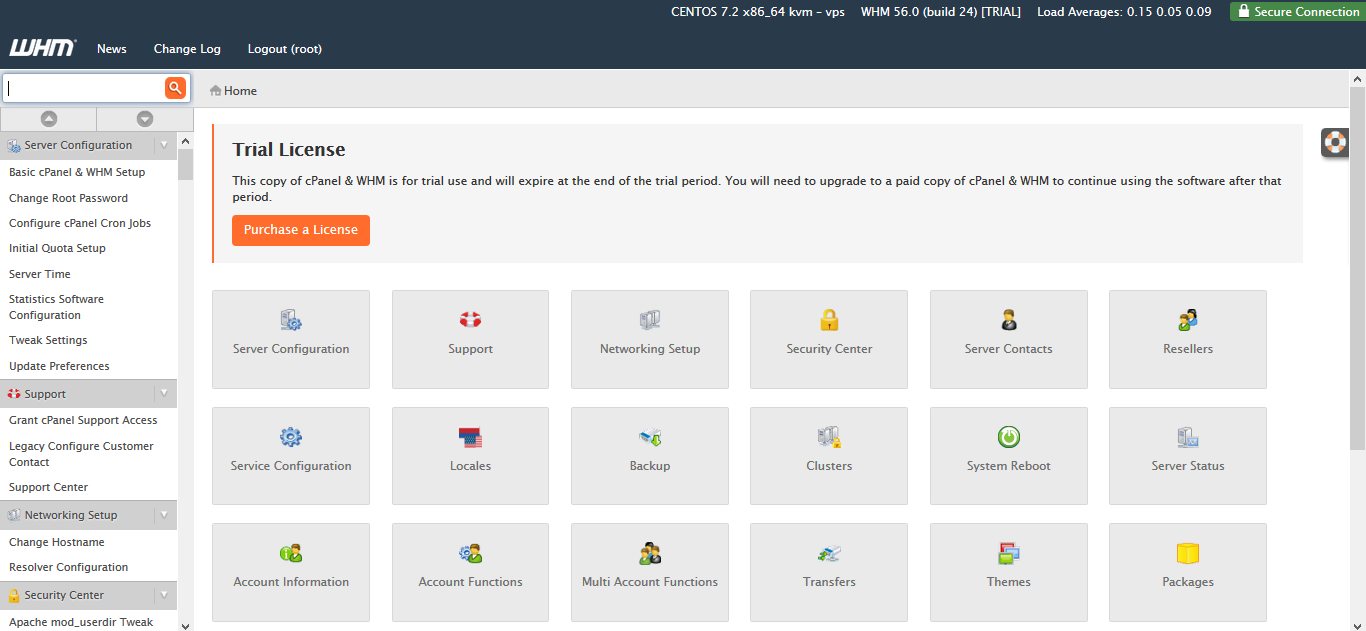Click the Purchase a License button
Viewport: 1366px width, 631px height.
(301, 230)
